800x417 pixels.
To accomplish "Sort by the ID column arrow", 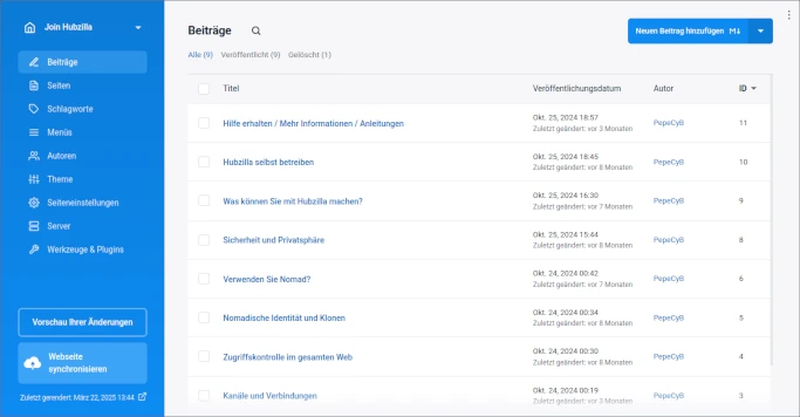I will tap(754, 88).
